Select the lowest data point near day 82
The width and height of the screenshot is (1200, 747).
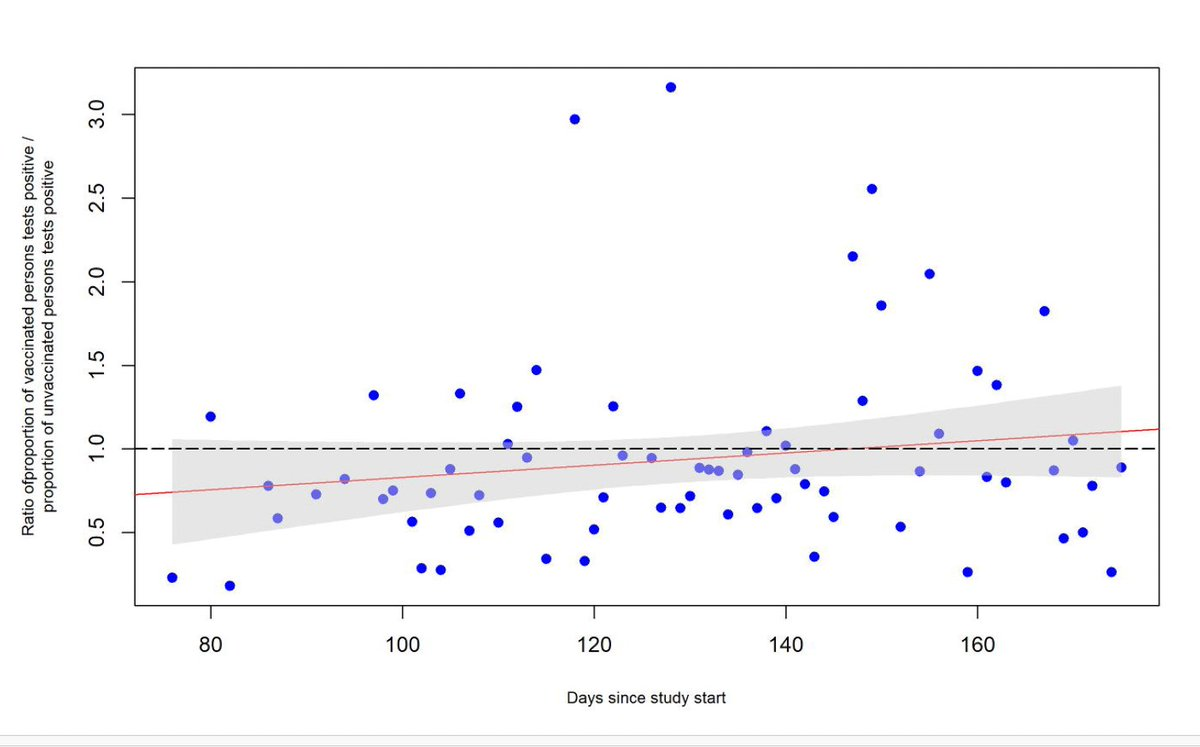click(230, 586)
